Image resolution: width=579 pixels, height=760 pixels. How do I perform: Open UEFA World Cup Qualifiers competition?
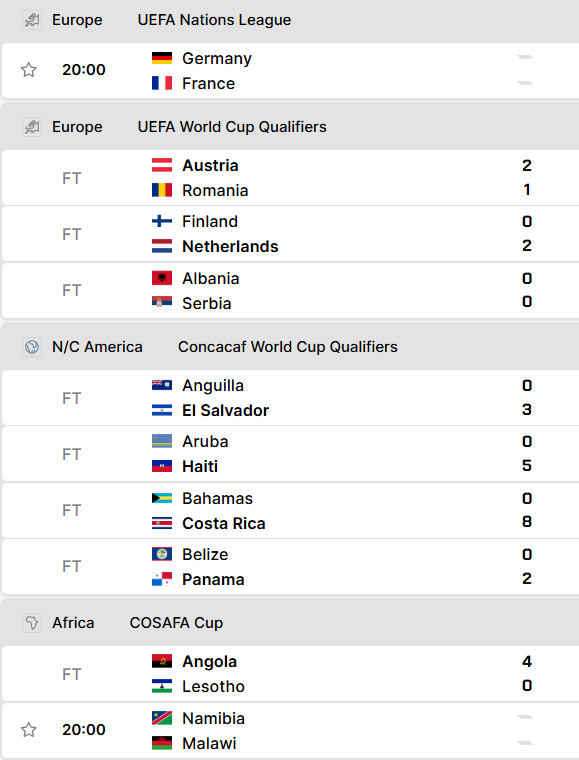coord(232,127)
